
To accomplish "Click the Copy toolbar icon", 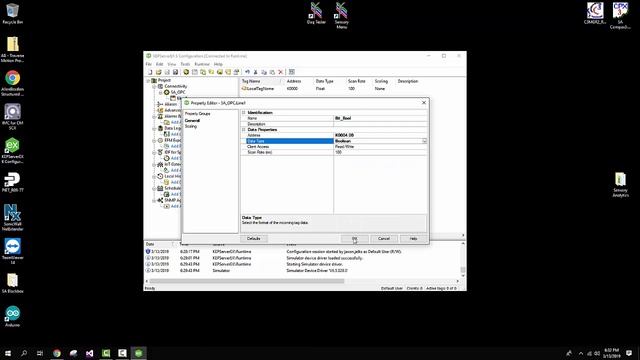I will pos(264,72).
